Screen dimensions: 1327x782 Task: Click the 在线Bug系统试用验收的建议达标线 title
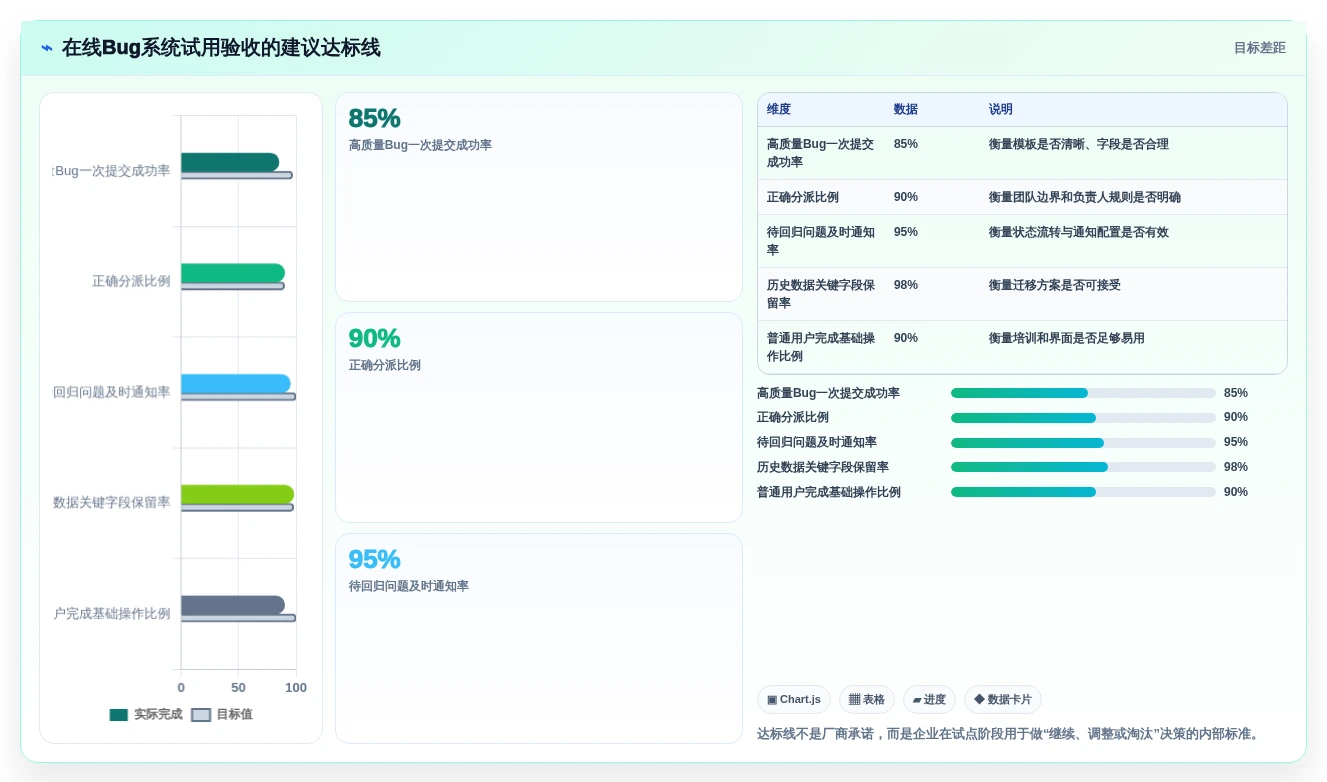[x=221, y=48]
